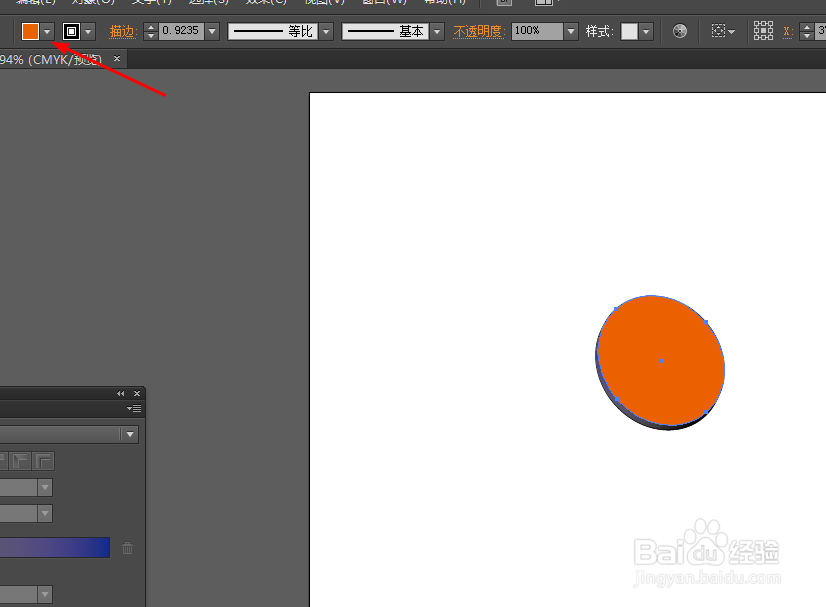Open the dropdown just below stroke icons

point(45,487)
